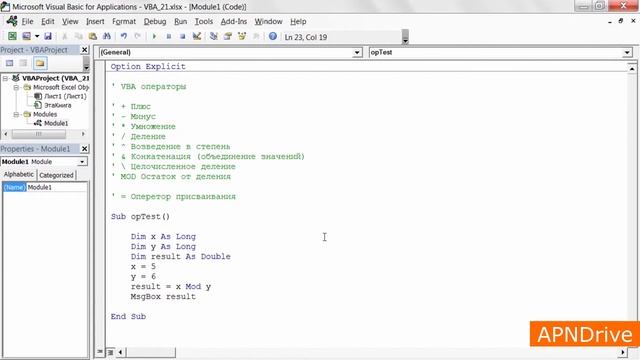Viewport: 640px width, 360px height.
Task: Click the Break pause icon
Action: point(169,36)
